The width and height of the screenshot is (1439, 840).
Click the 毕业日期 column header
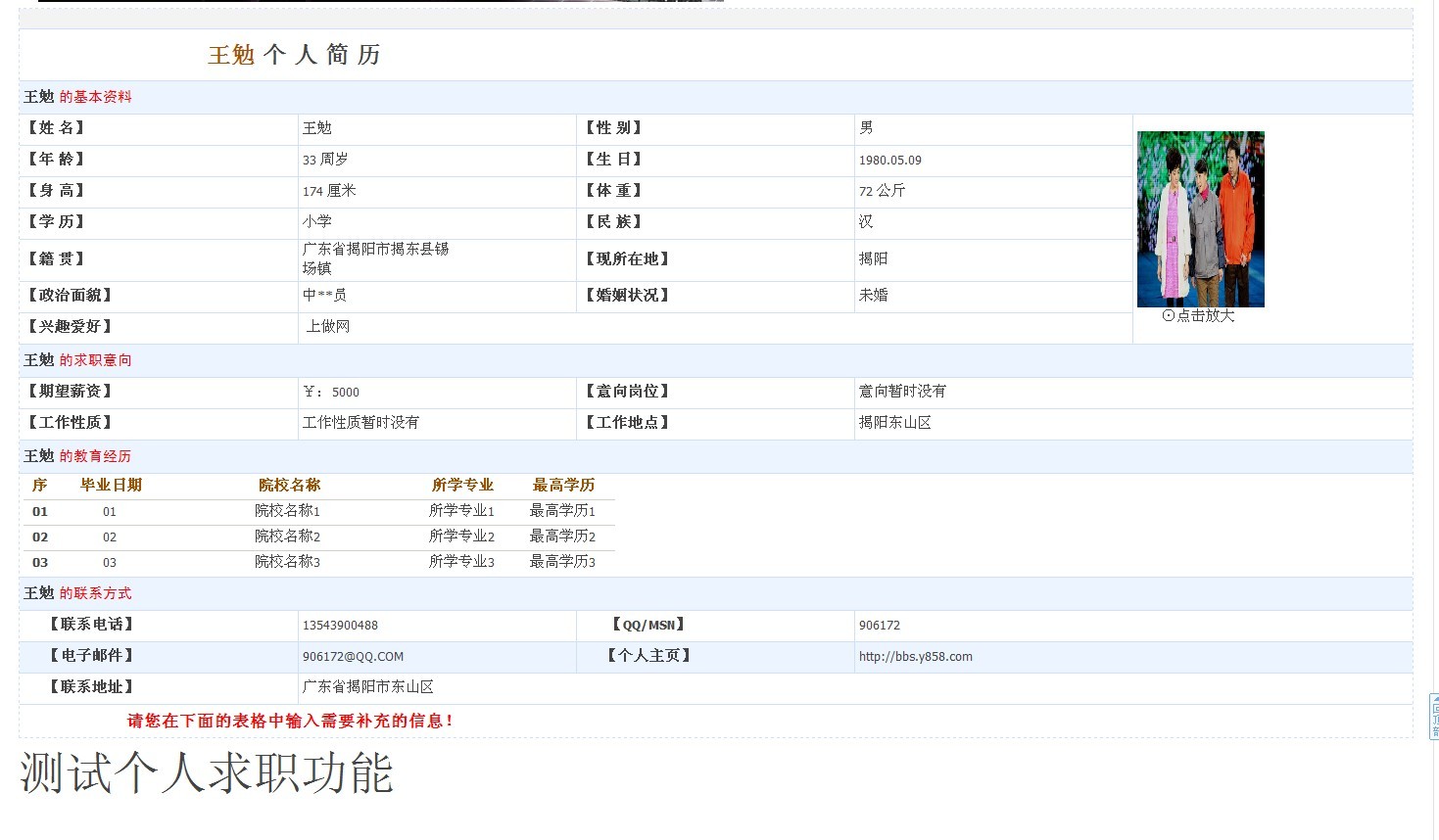(111, 486)
